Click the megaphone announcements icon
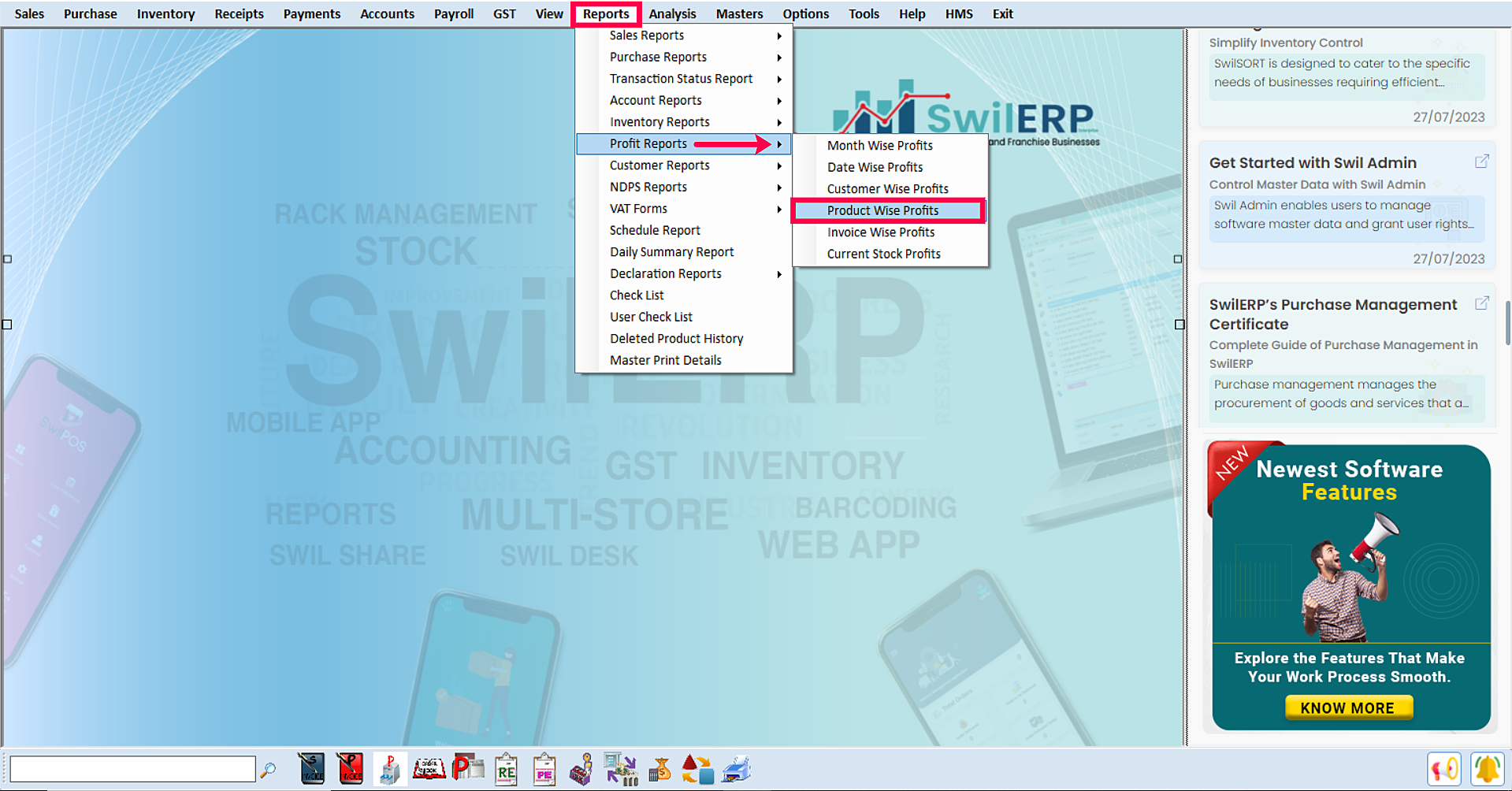This screenshot has height=791, width=1512. pyautogui.click(x=1444, y=769)
